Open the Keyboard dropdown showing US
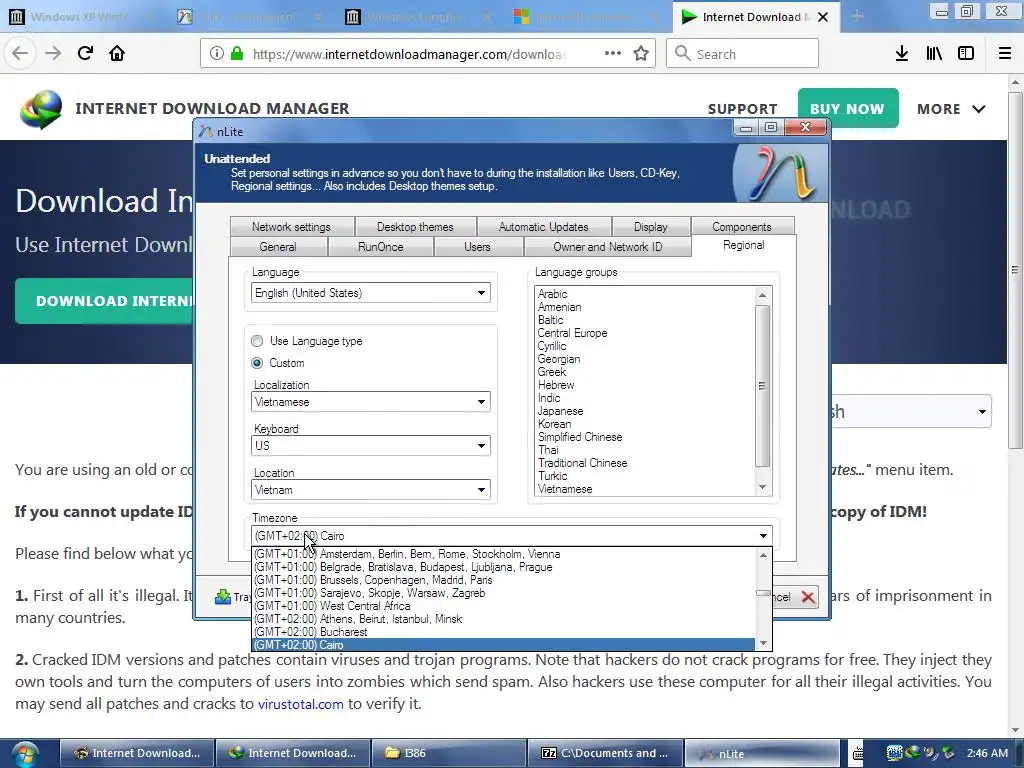This screenshot has width=1024, height=768. pyautogui.click(x=370, y=445)
